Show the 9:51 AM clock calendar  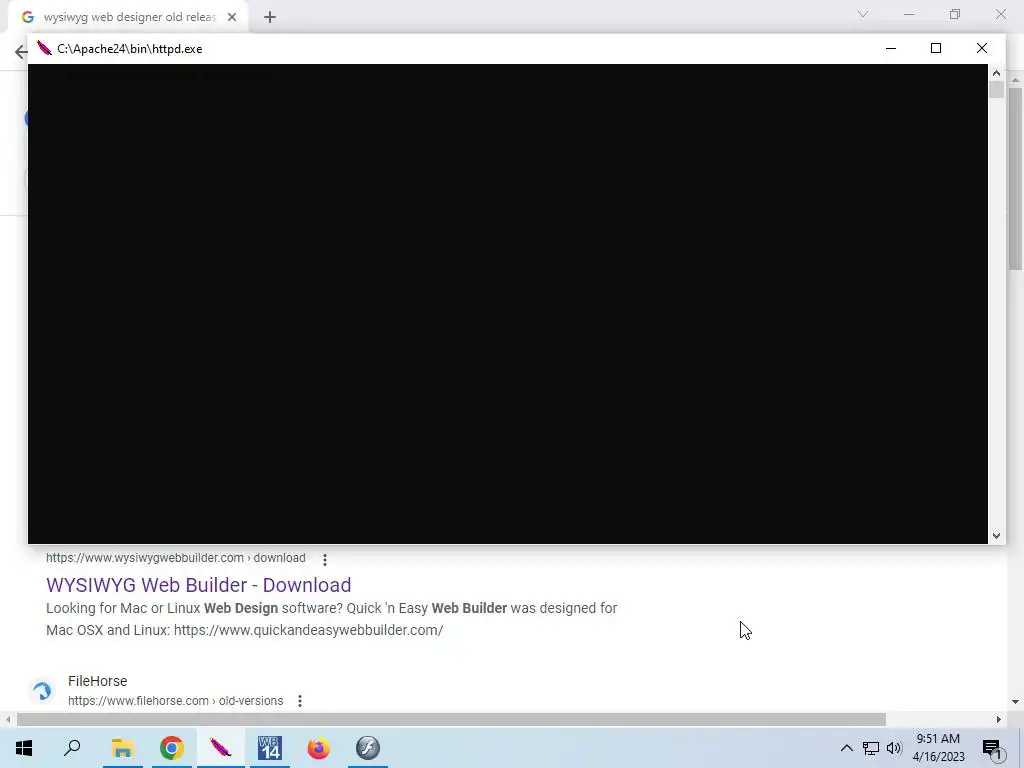tap(938, 748)
